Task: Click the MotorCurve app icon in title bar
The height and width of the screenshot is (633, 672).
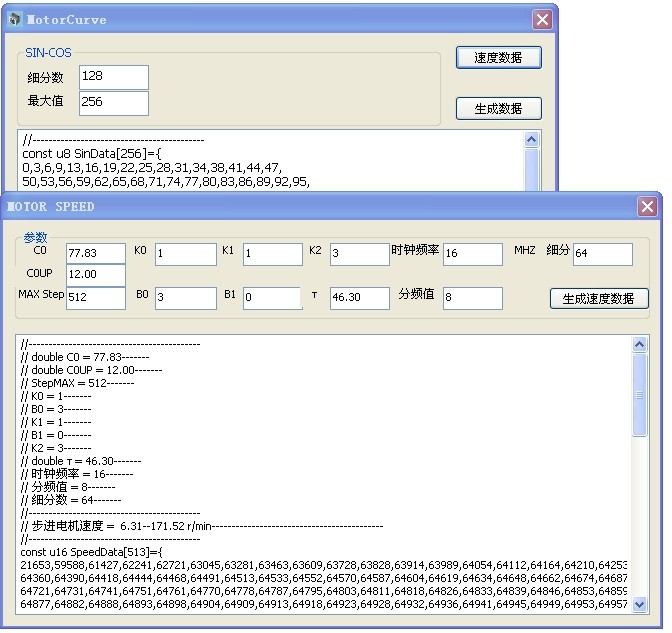Action: tap(15, 19)
